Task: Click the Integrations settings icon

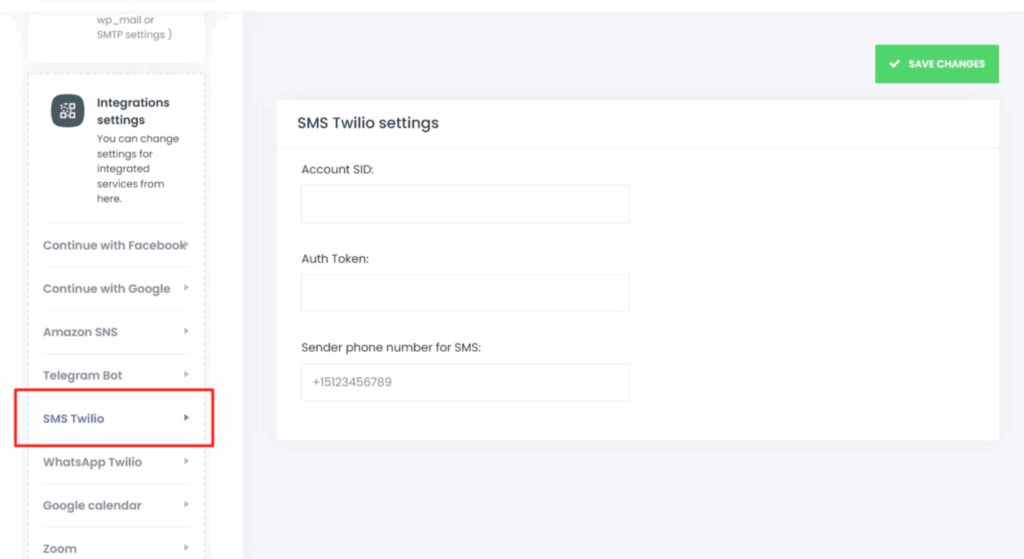Action: (x=68, y=111)
